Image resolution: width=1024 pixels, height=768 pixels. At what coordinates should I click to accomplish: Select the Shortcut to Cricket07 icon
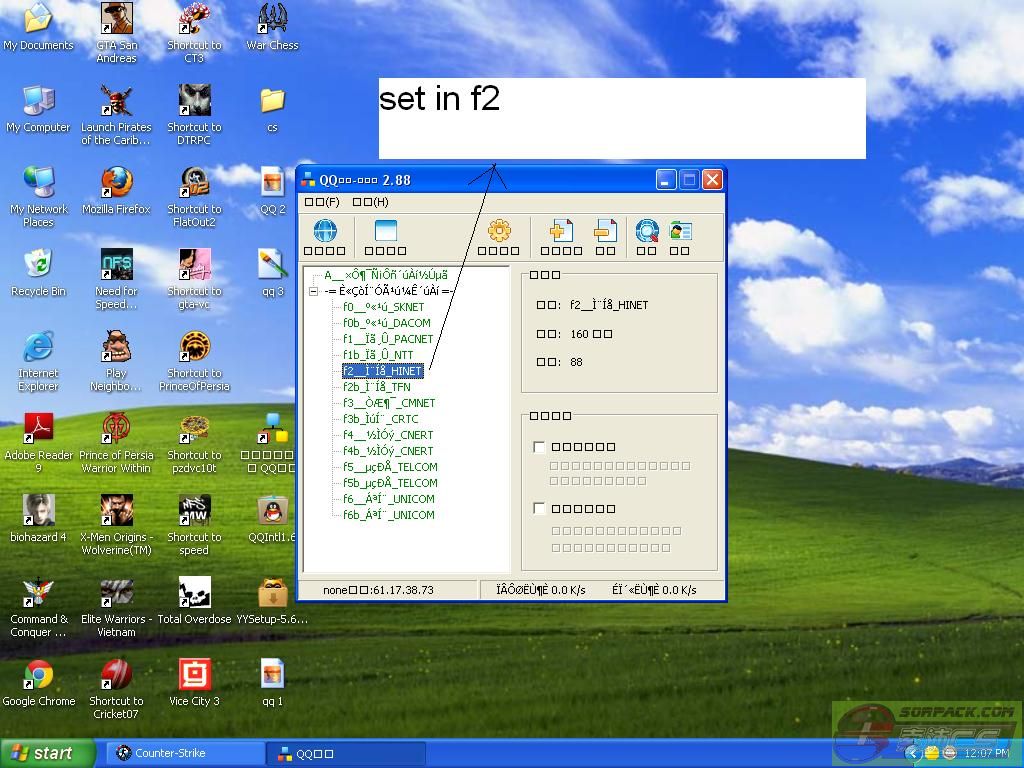[x=116, y=689]
